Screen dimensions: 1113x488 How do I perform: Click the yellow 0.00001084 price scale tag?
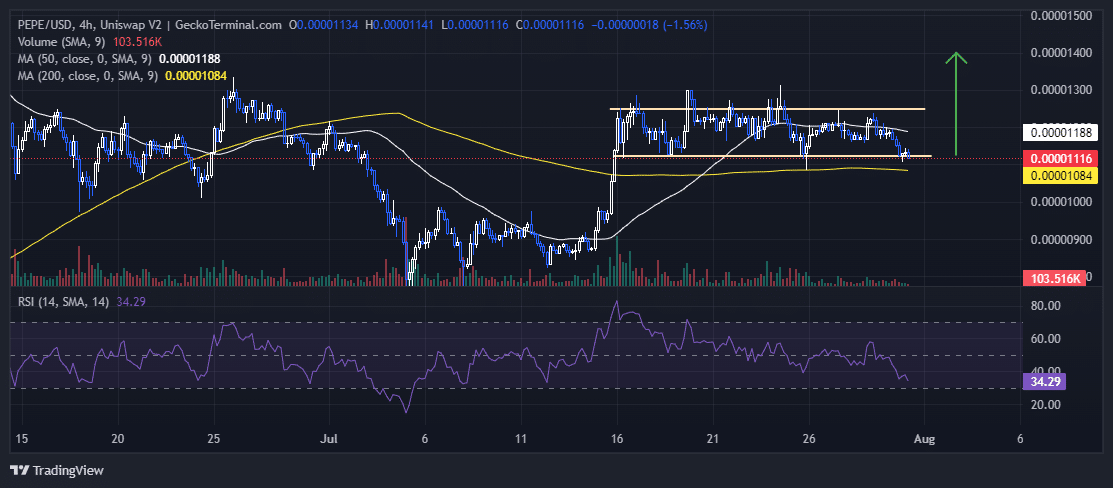point(1060,175)
